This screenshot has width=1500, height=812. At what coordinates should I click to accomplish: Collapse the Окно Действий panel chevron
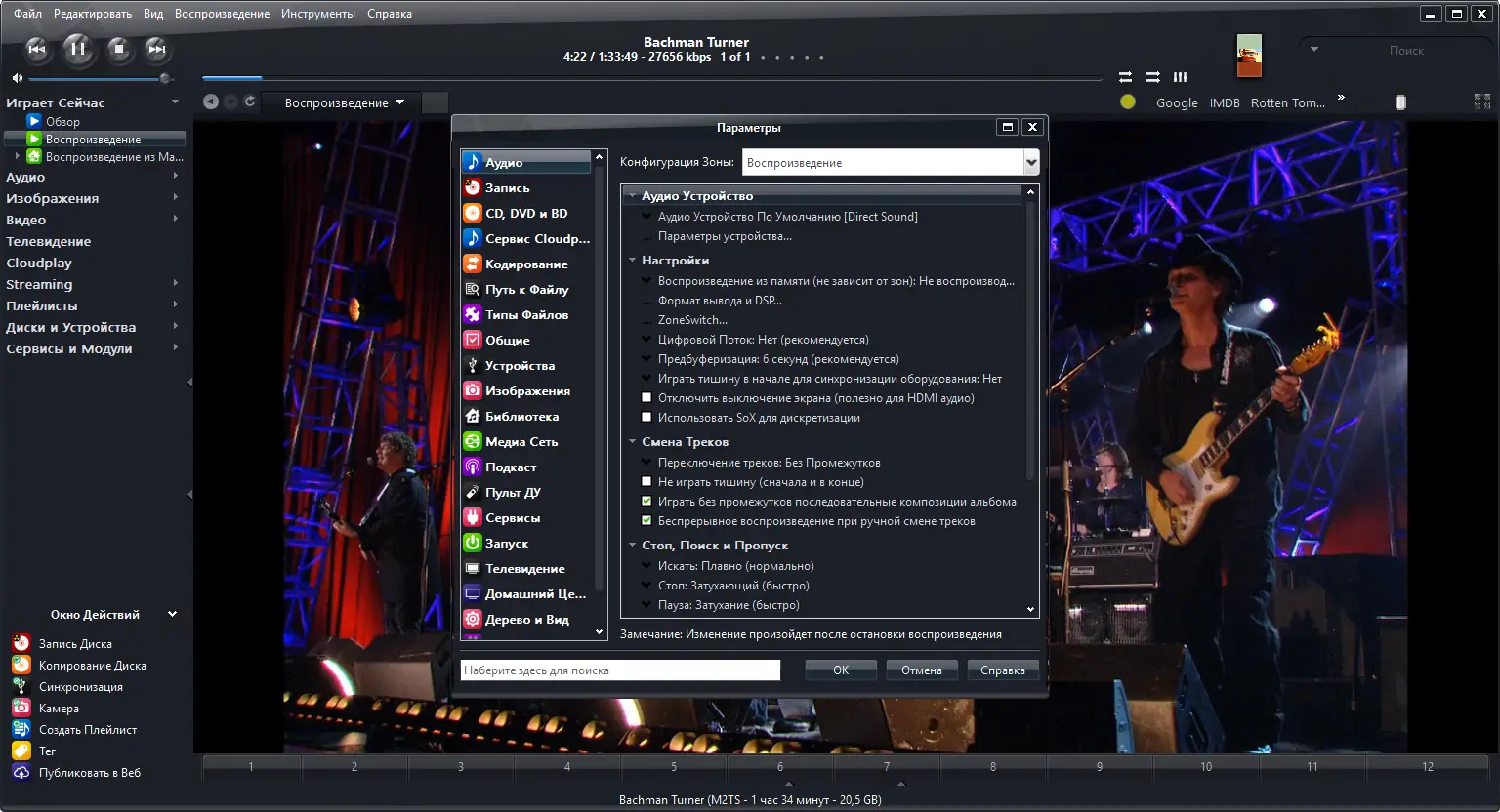click(x=173, y=614)
